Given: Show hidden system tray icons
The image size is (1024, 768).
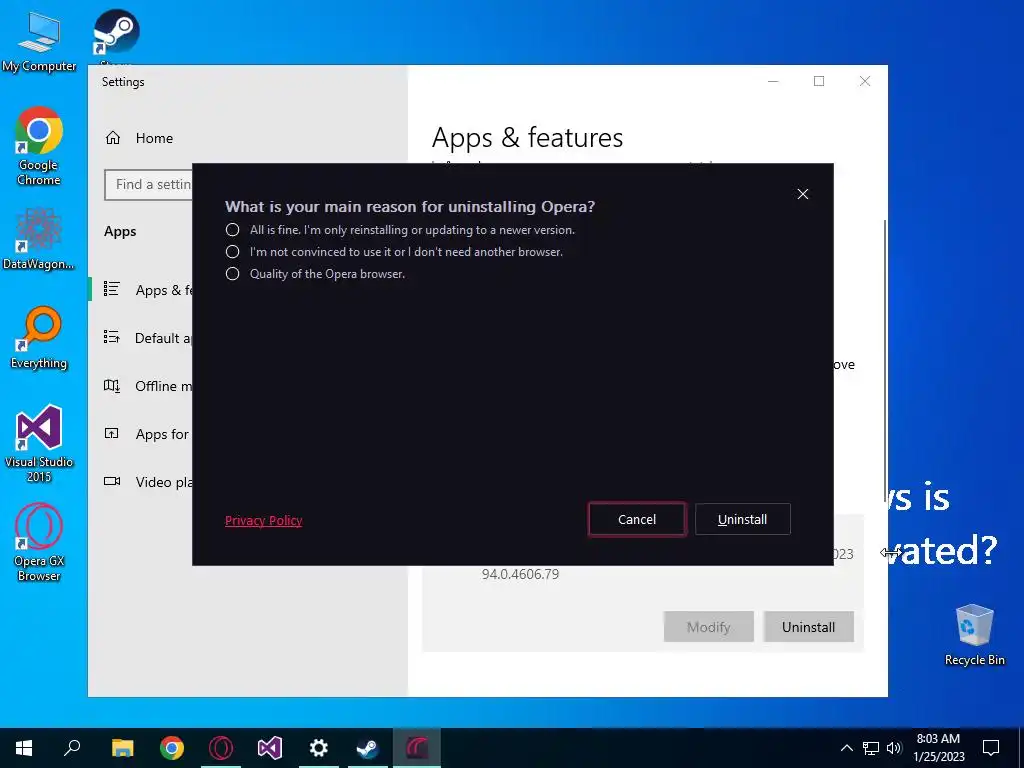Looking at the screenshot, I should 846,748.
